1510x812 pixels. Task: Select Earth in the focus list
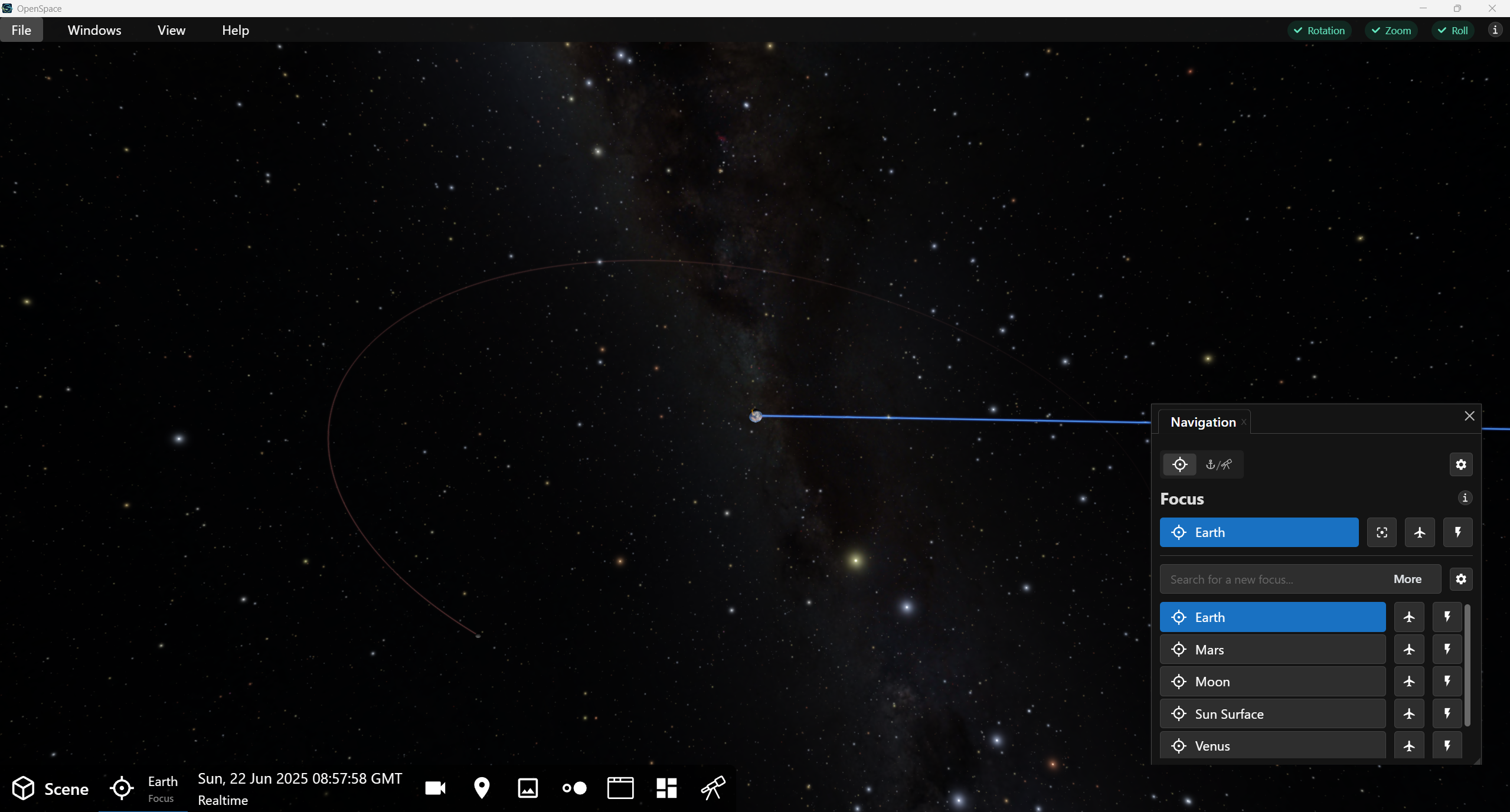click(1273, 617)
